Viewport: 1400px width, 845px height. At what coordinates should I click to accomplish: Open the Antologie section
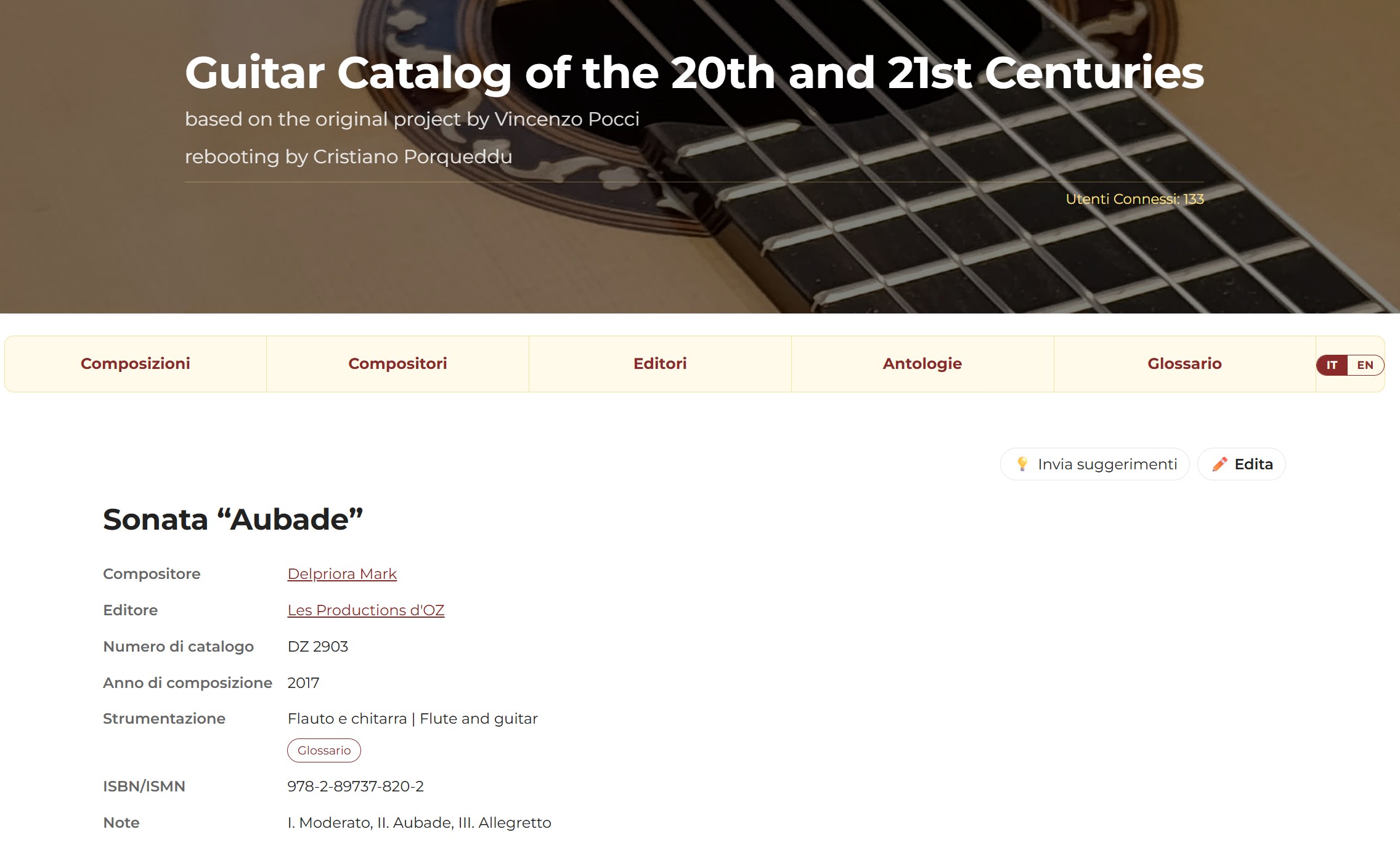click(x=922, y=364)
